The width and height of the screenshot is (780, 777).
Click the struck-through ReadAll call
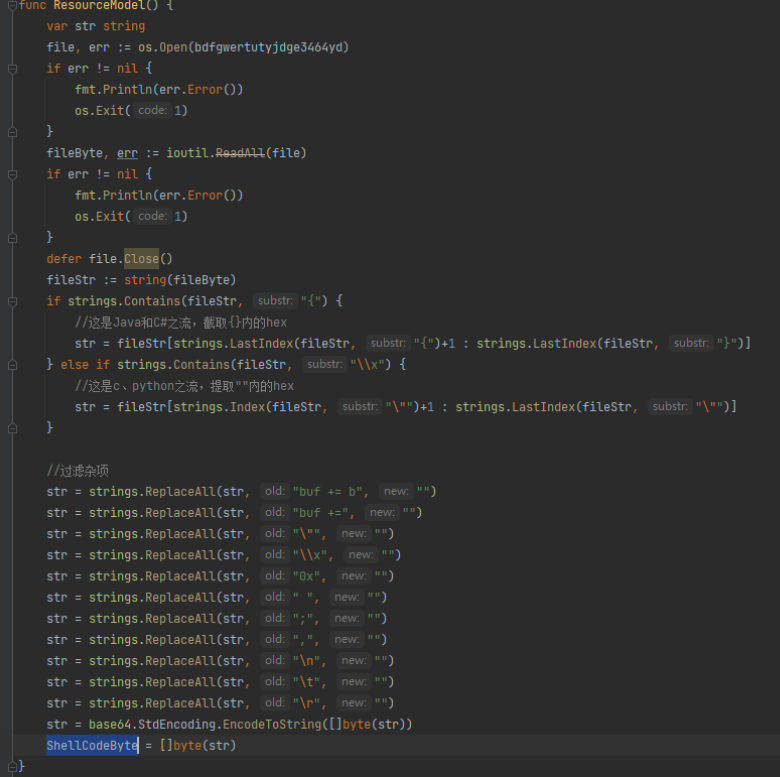[240, 153]
